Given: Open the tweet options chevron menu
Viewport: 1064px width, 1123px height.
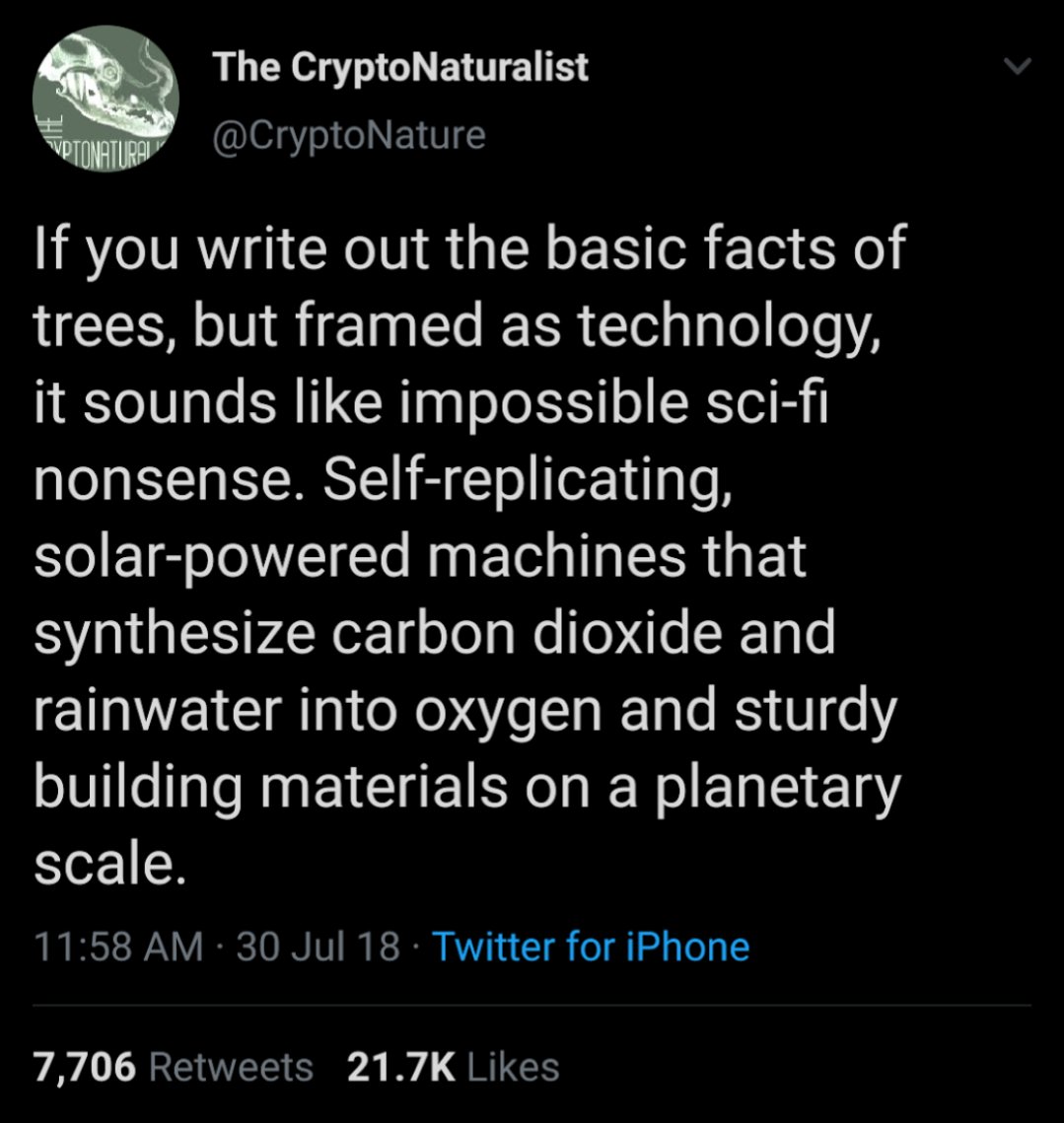Looking at the screenshot, I should (x=1017, y=67).
